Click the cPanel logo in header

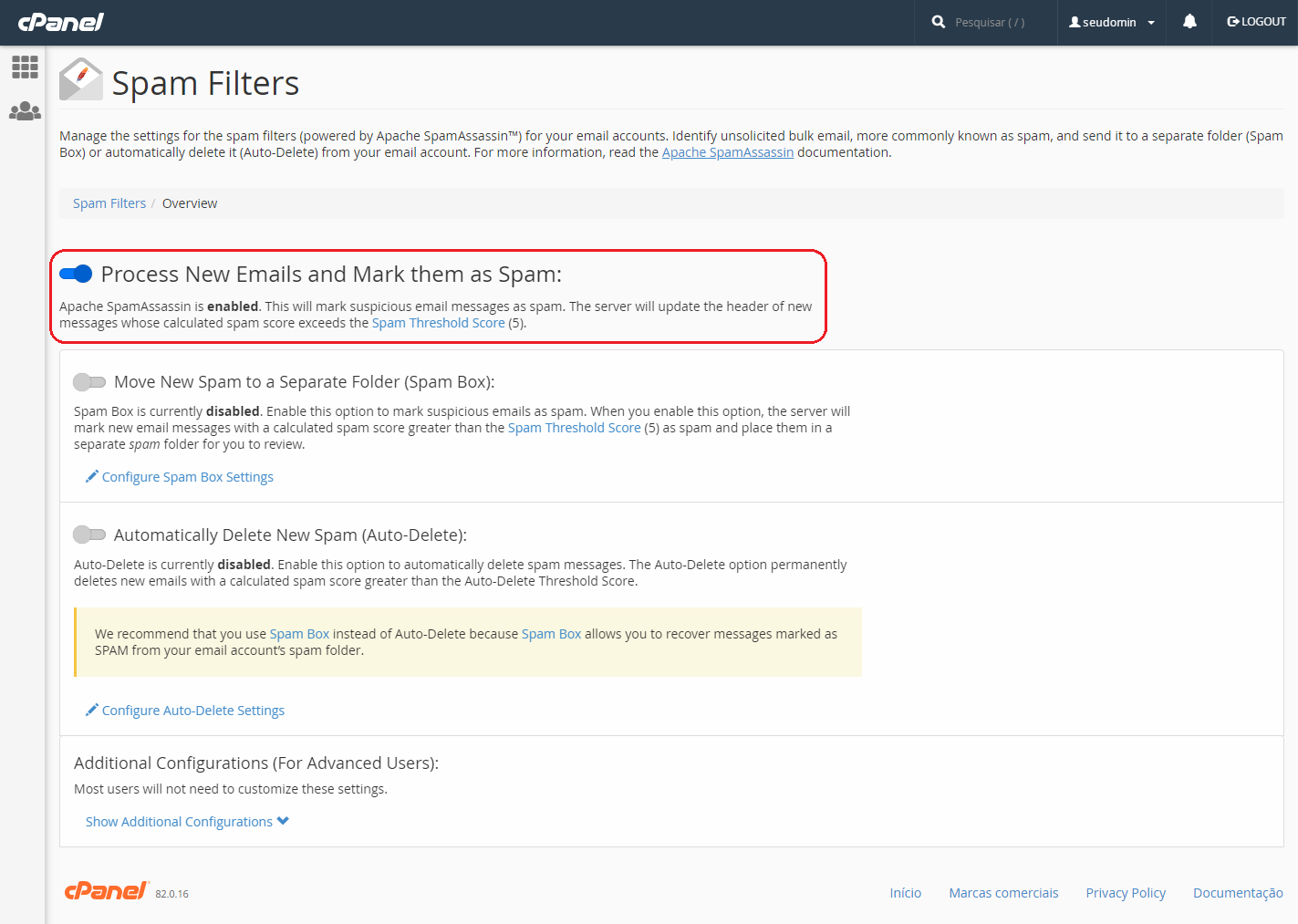[x=61, y=22]
